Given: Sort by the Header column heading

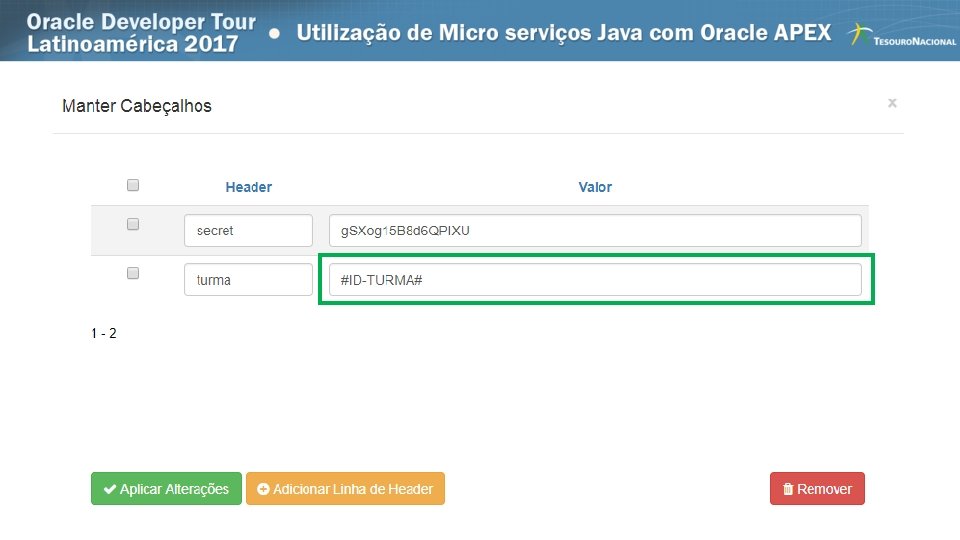Looking at the screenshot, I should [x=249, y=187].
